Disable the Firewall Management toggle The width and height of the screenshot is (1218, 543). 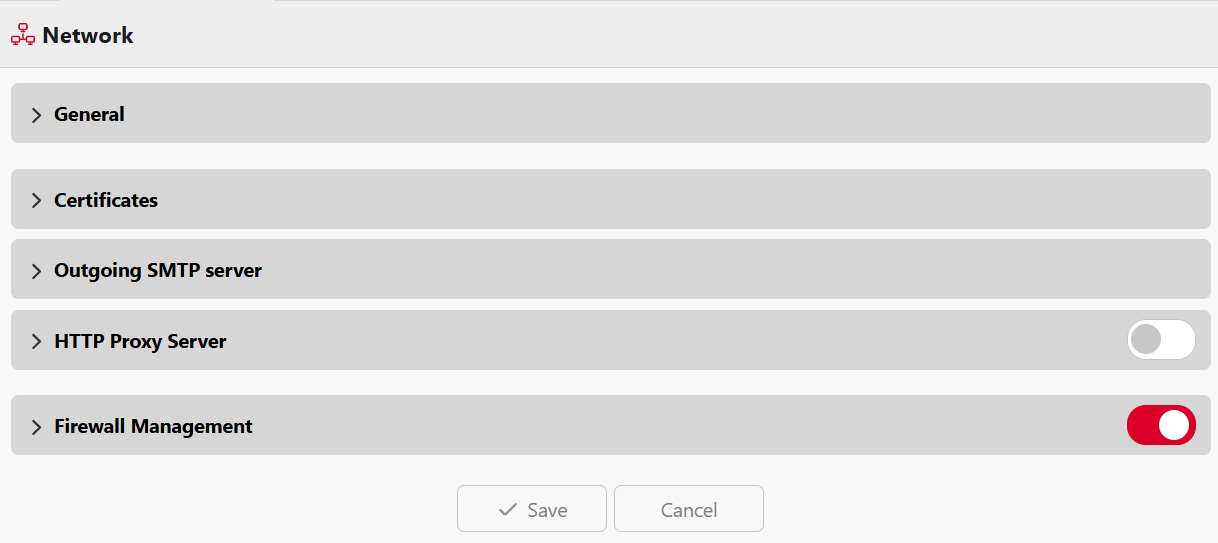tap(1160, 425)
